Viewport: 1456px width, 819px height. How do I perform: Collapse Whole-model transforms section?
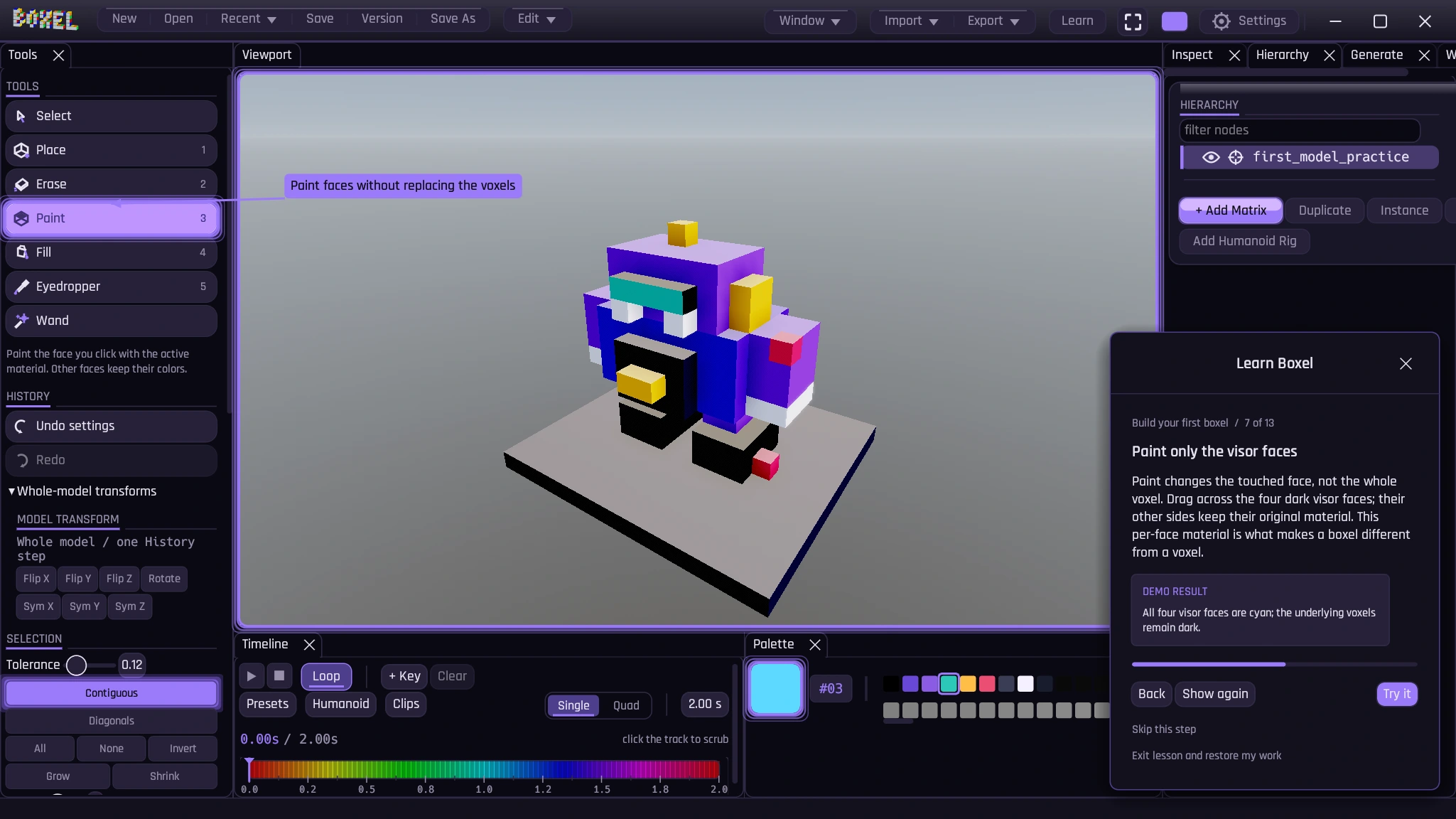(x=82, y=491)
